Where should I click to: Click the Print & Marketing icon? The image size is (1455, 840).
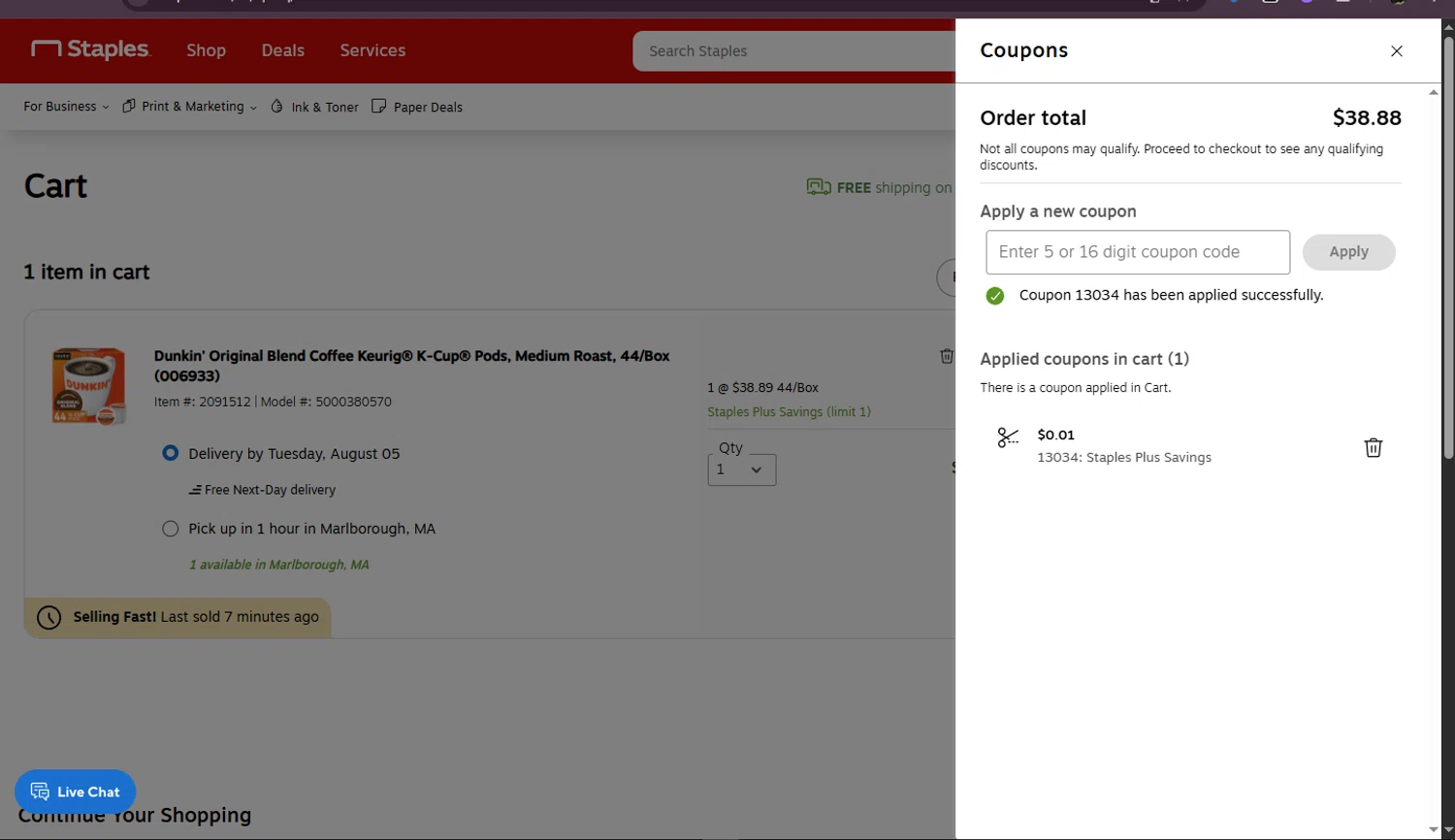pyautogui.click(x=129, y=107)
